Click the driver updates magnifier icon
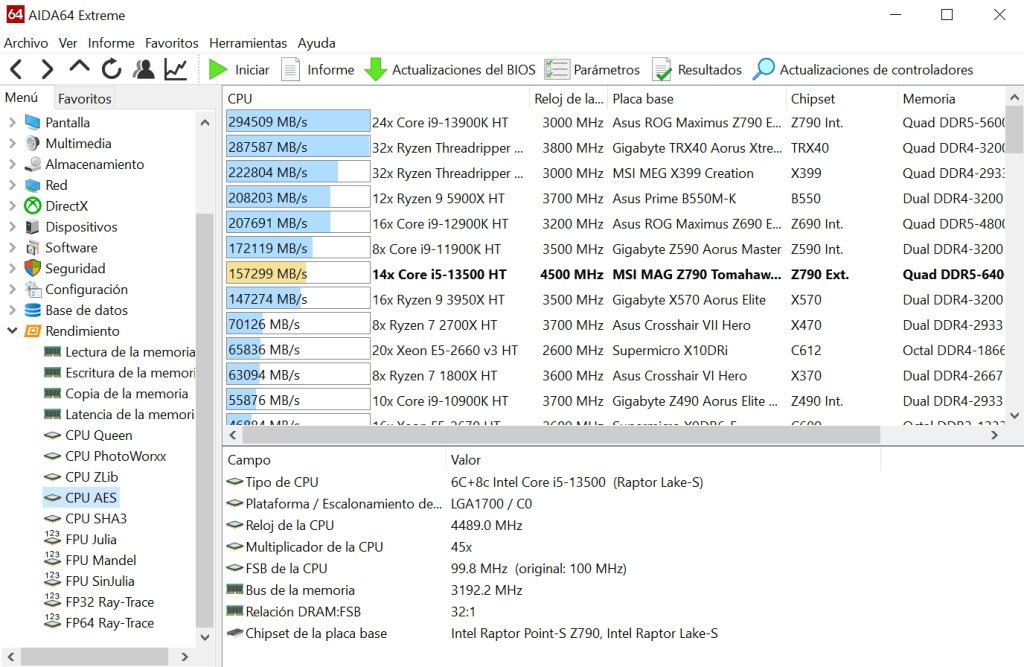This screenshot has width=1024, height=667. point(763,69)
